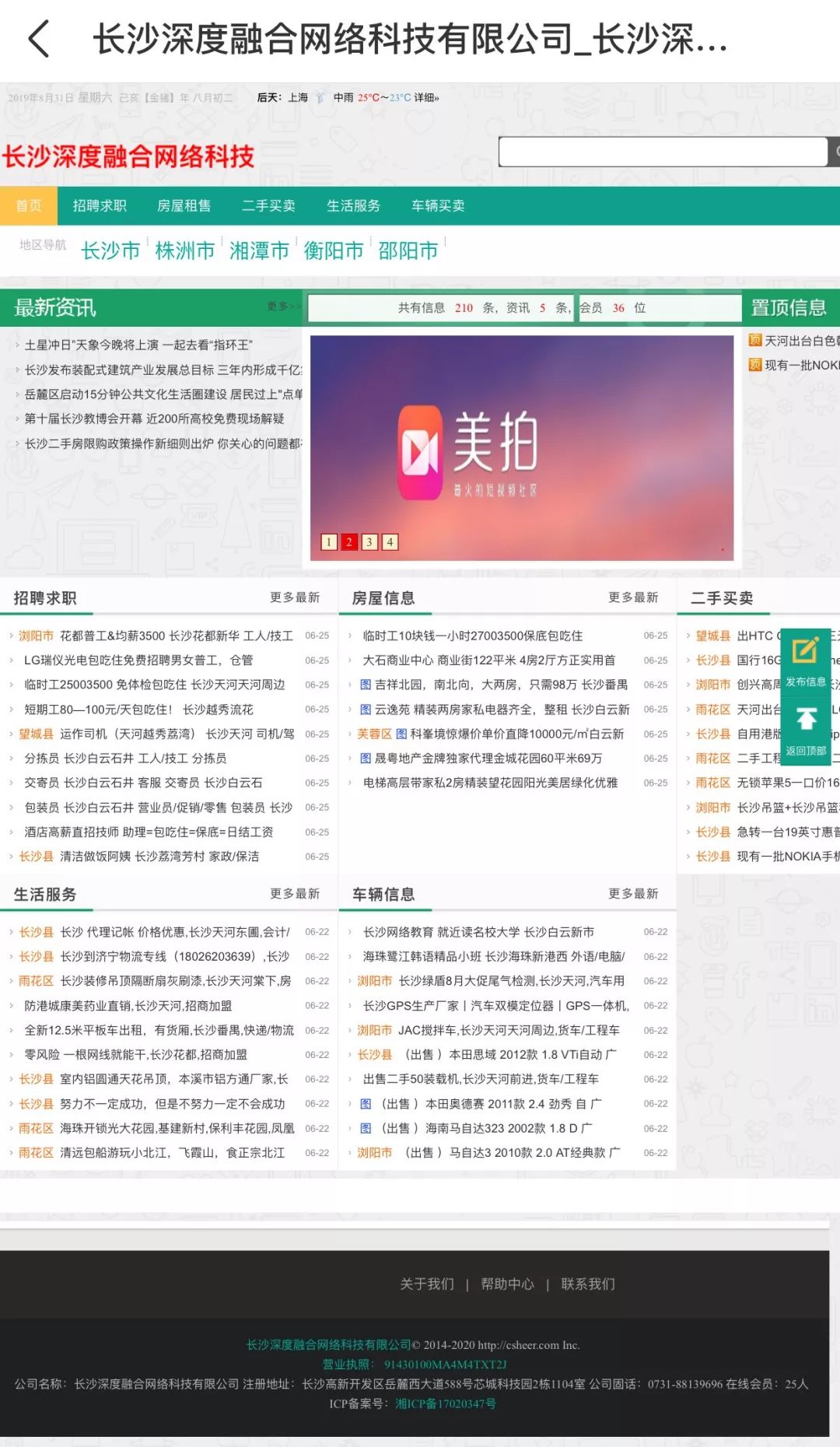Open housing listing 大石商业中心 商业街122平米
Image resolution: width=840 pixels, height=1447 pixels.
tap(489, 660)
